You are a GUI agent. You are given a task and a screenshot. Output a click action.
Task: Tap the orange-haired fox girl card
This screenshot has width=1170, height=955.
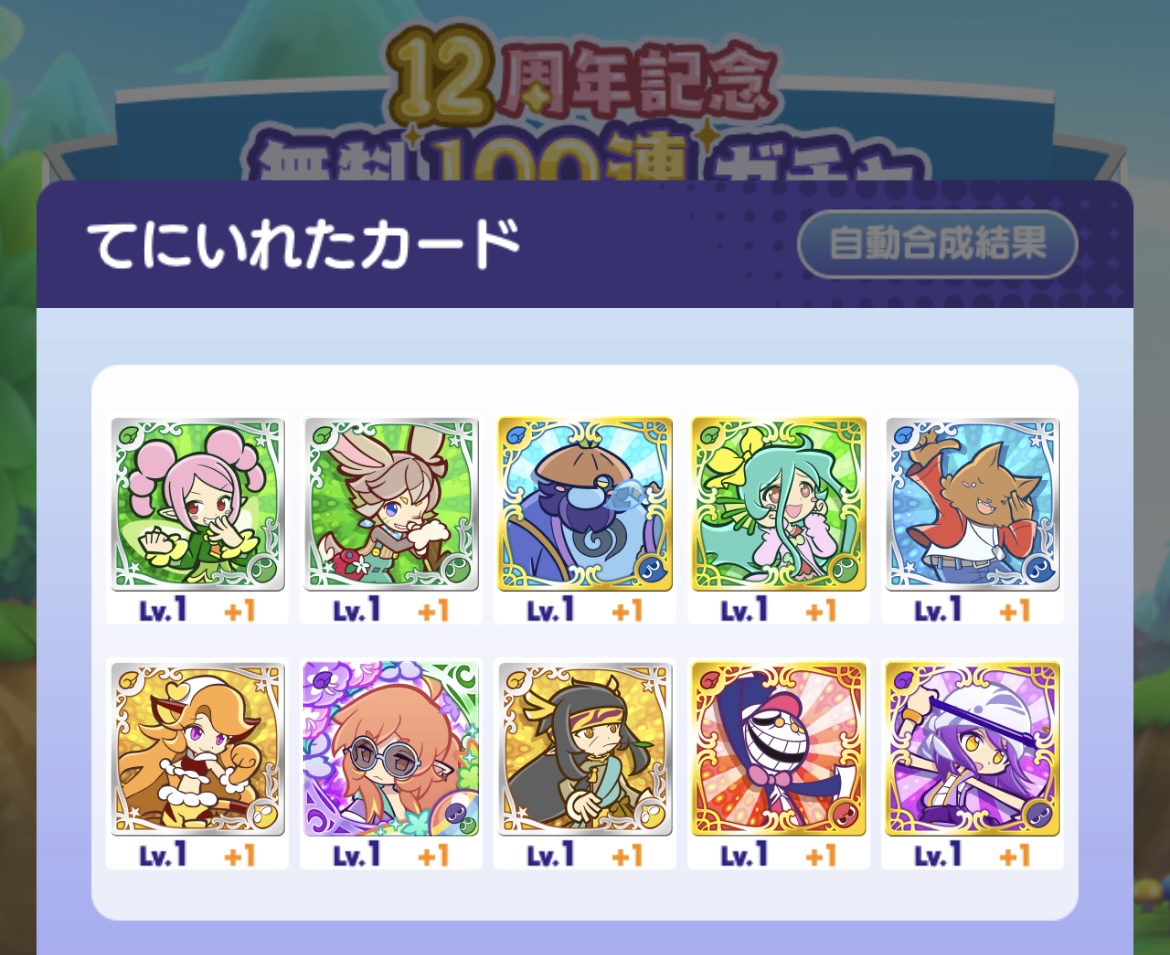pos(198,748)
